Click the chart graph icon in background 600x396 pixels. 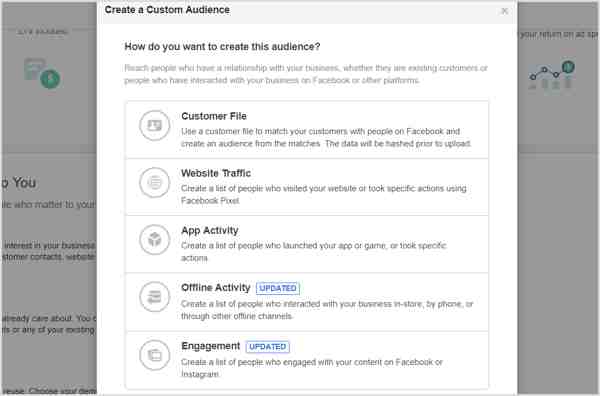tap(552, 75)
